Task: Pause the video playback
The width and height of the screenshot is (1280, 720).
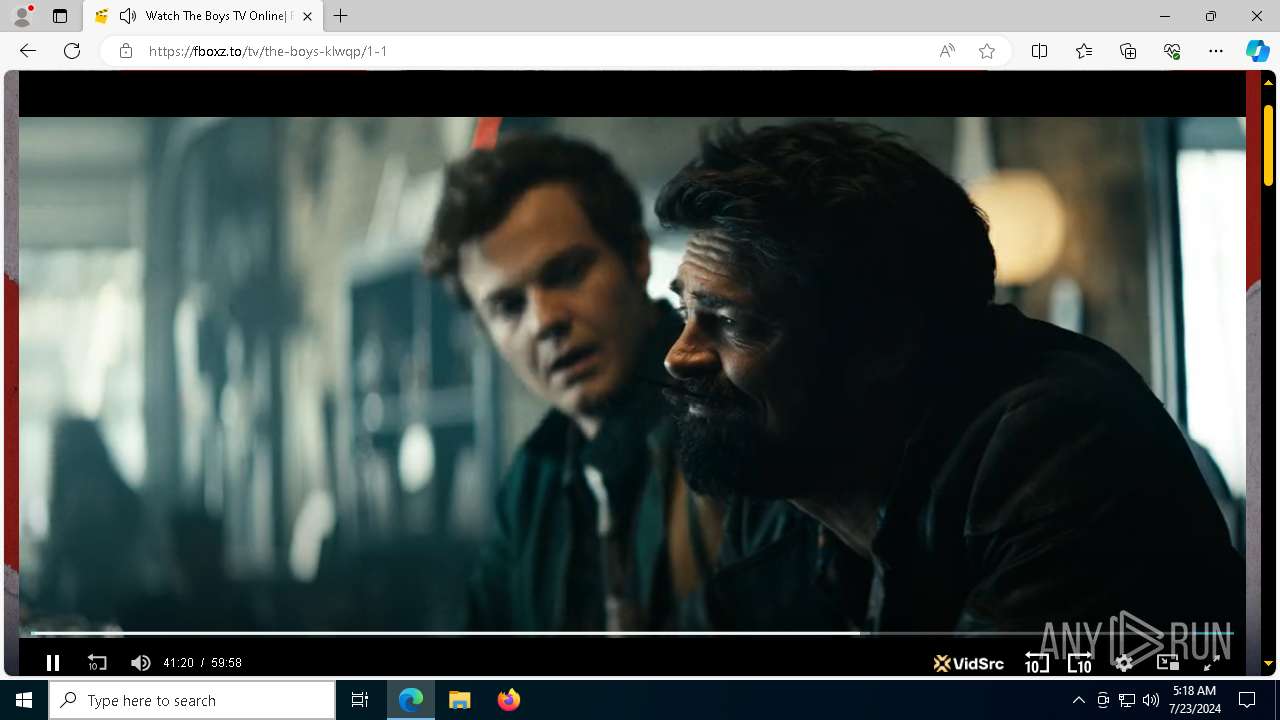Action: coord(53,662)
